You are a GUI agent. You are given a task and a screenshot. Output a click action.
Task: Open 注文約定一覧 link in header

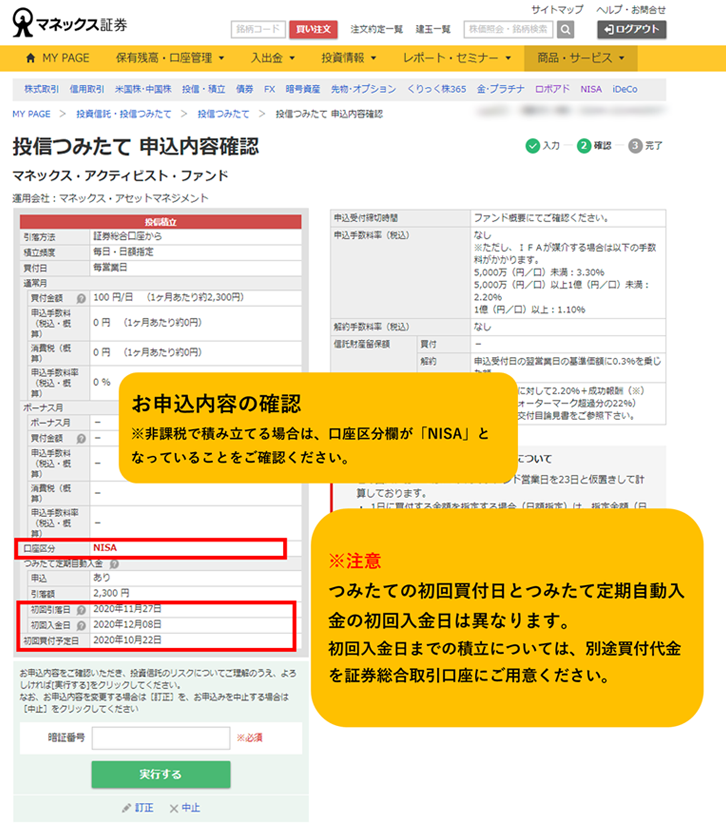376,29
